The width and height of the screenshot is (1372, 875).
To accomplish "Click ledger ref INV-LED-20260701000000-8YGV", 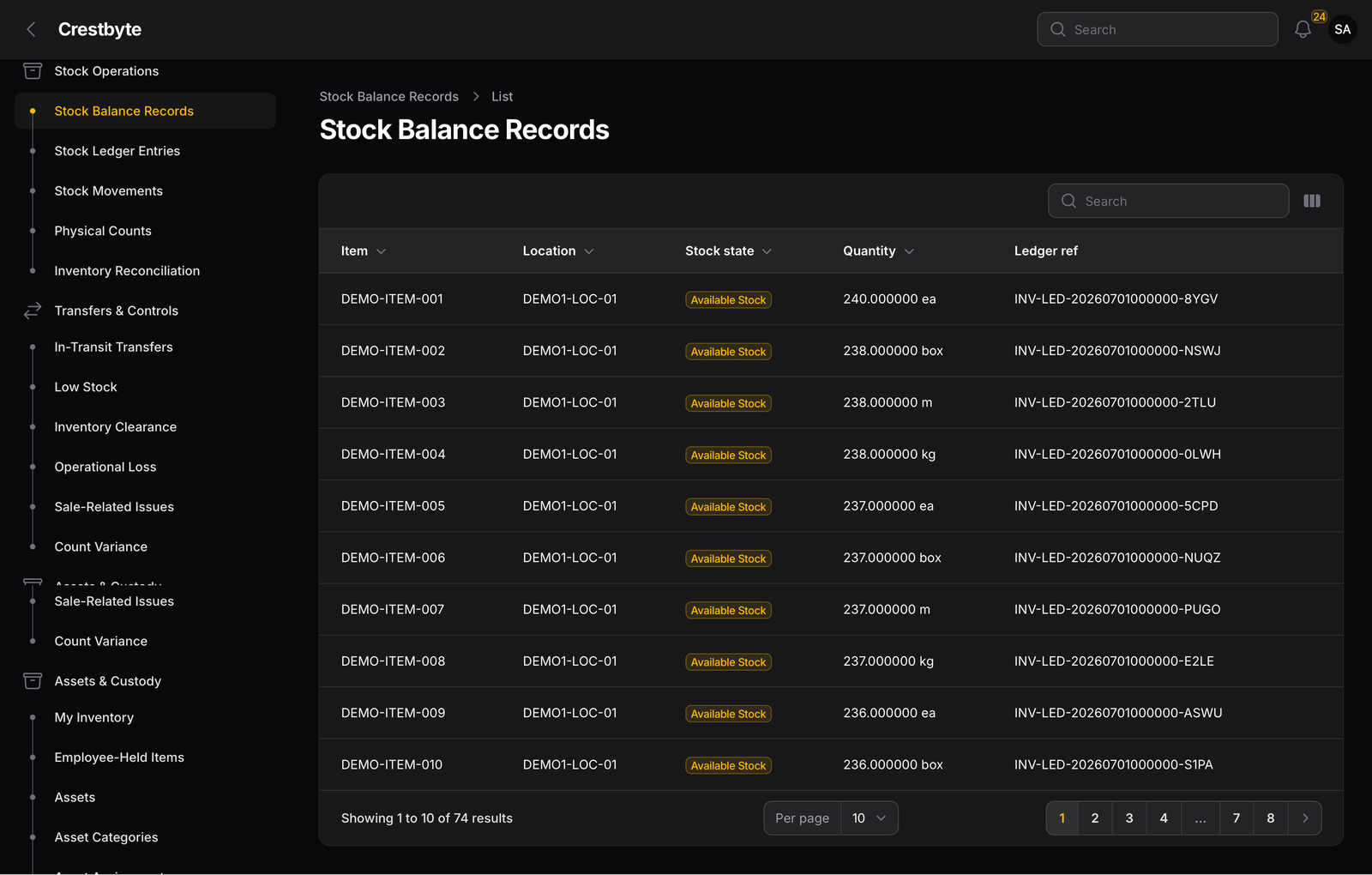I will [x=1116, y=299].
